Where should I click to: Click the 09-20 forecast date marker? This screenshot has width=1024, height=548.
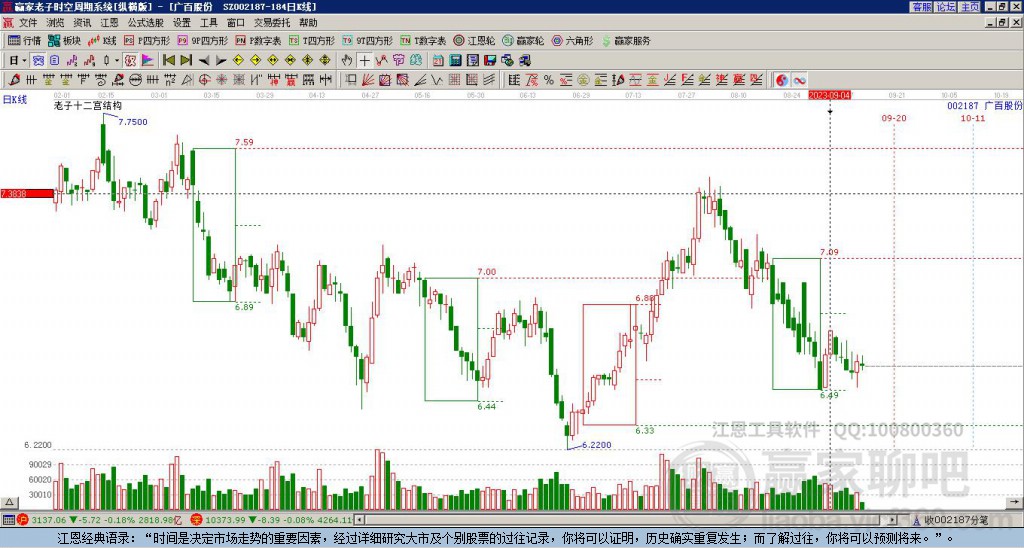point(893,118)
